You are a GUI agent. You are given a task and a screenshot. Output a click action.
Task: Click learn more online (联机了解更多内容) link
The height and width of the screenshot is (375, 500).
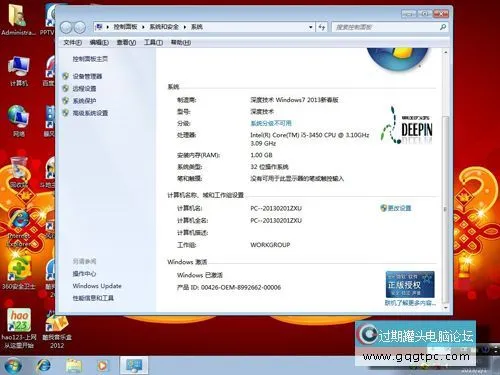pos(410,303)
